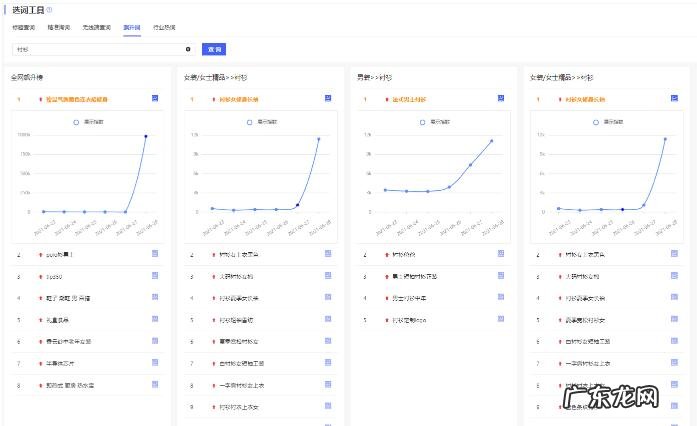
Task: Open the rank 8 keyword in 全网飙升榜
Action: click(70, 385)
